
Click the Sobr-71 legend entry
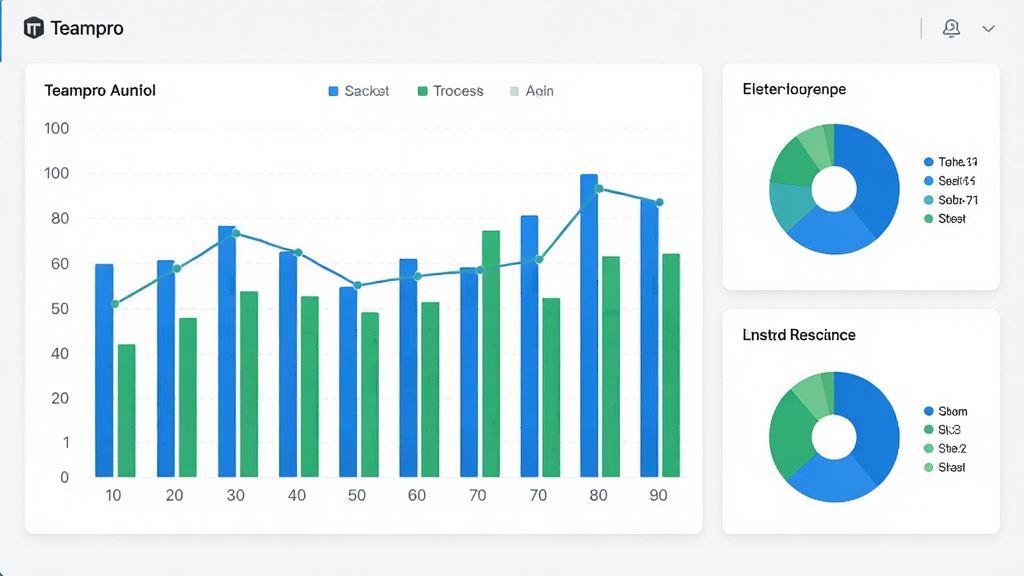coord(951,200)
